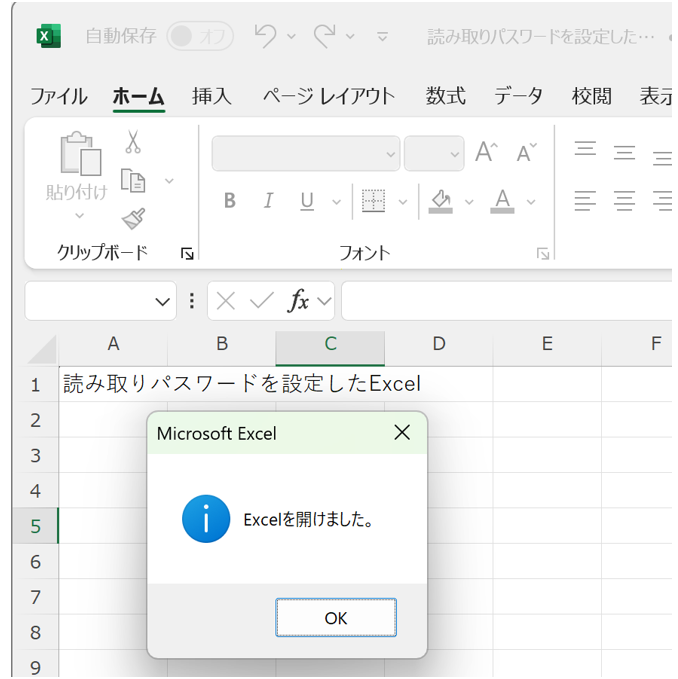Click the Excelを開けました。 message text
The image size is (678, 679).
tap(308, 519)
